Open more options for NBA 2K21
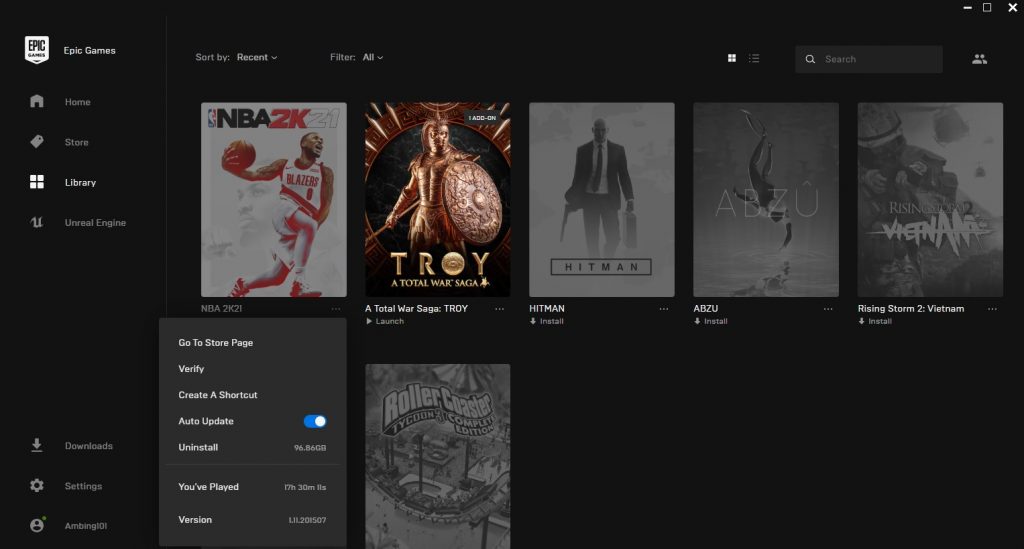1024x549 pixels. pyautogui.click(x=336, y=309)
